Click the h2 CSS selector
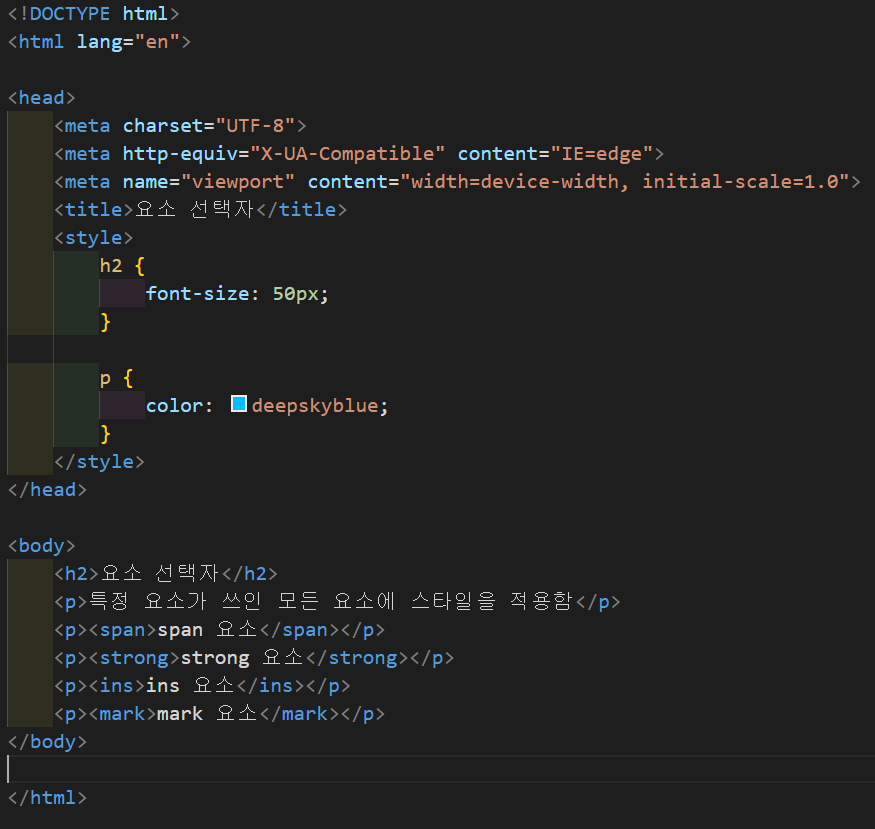875x829 pixels. (111, 266)
